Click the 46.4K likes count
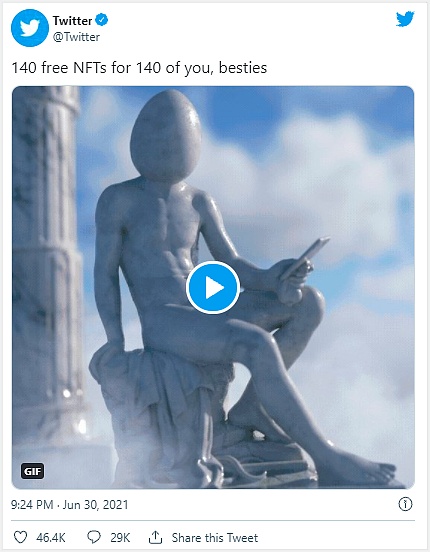 click(x=51, y=538)
